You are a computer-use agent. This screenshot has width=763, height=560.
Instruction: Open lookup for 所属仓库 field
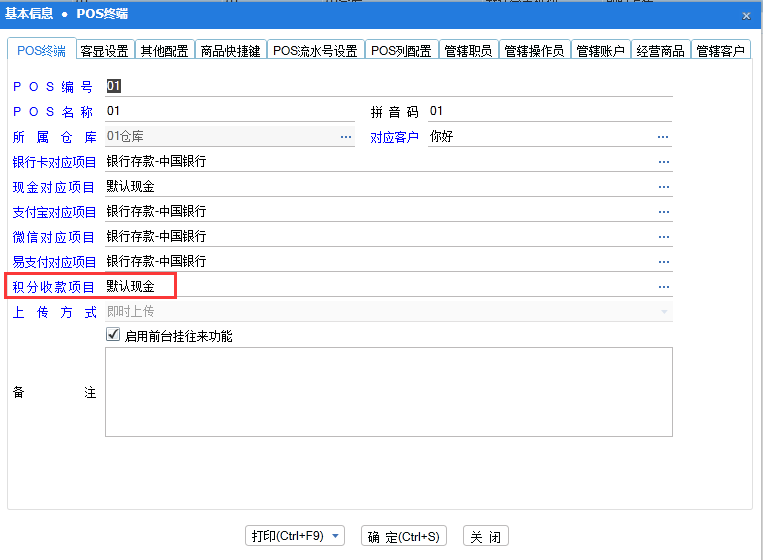click(346, 136)
